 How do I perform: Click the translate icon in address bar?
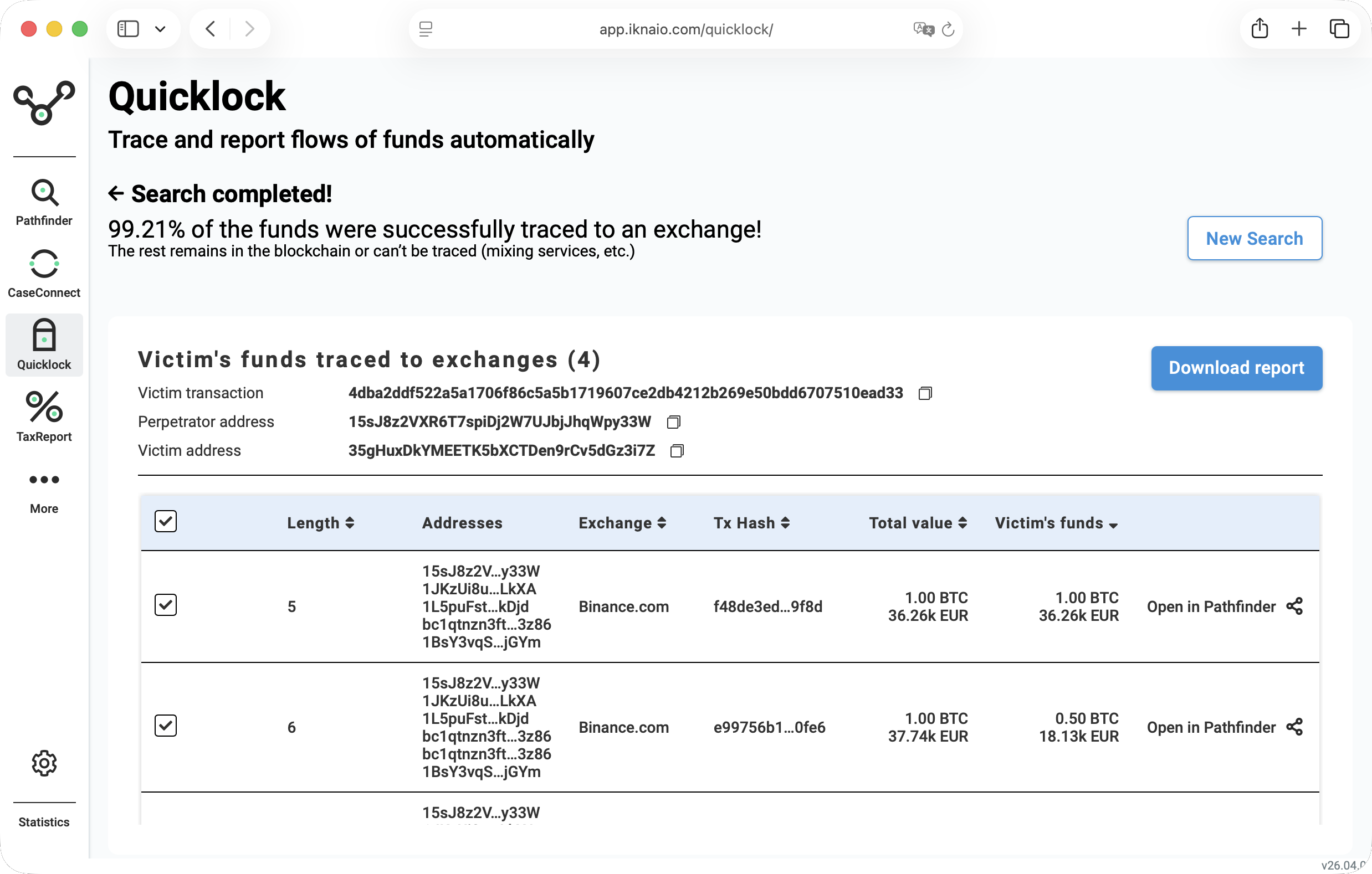(x=924, y=28)
